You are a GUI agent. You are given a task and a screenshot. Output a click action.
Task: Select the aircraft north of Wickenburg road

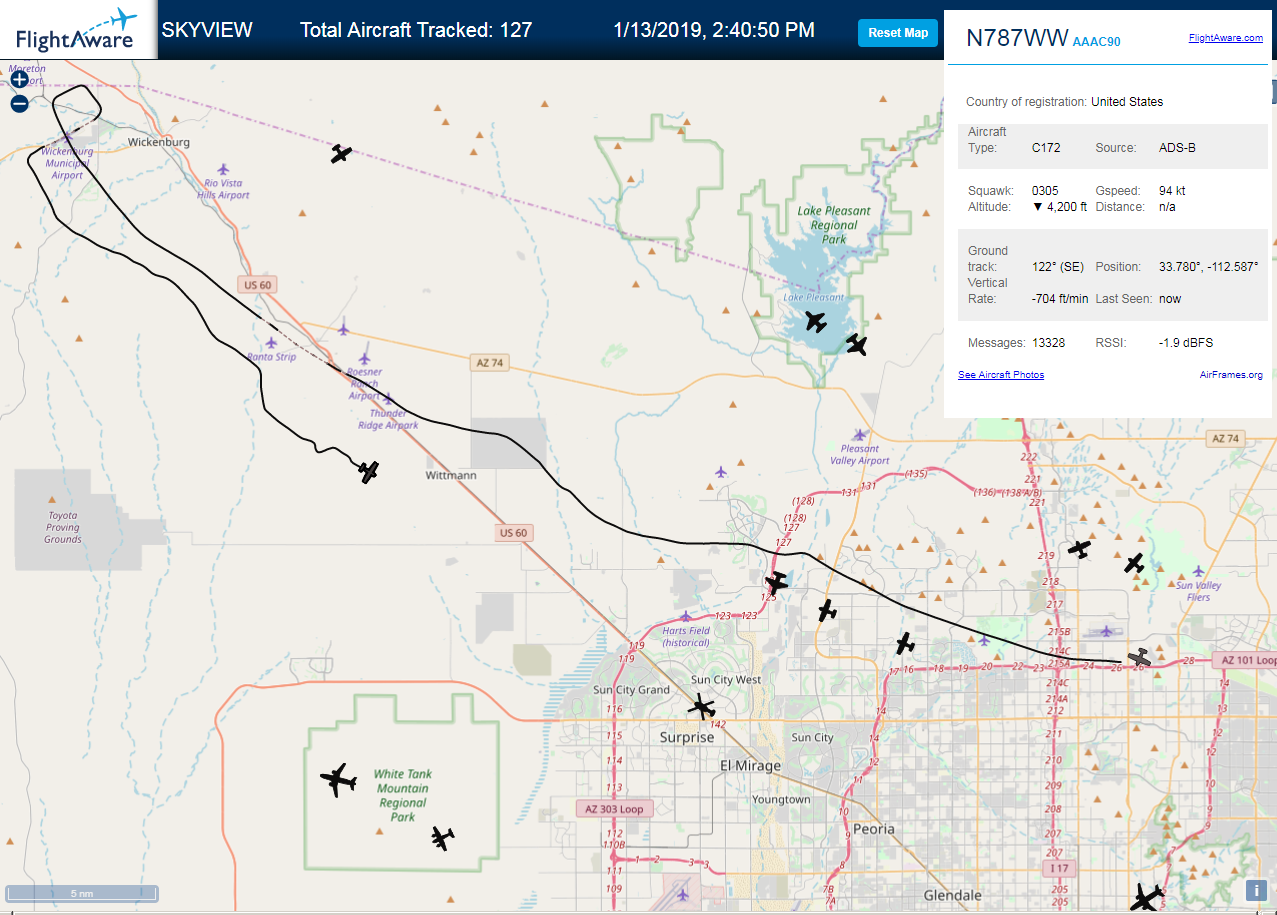coord(341,153)
